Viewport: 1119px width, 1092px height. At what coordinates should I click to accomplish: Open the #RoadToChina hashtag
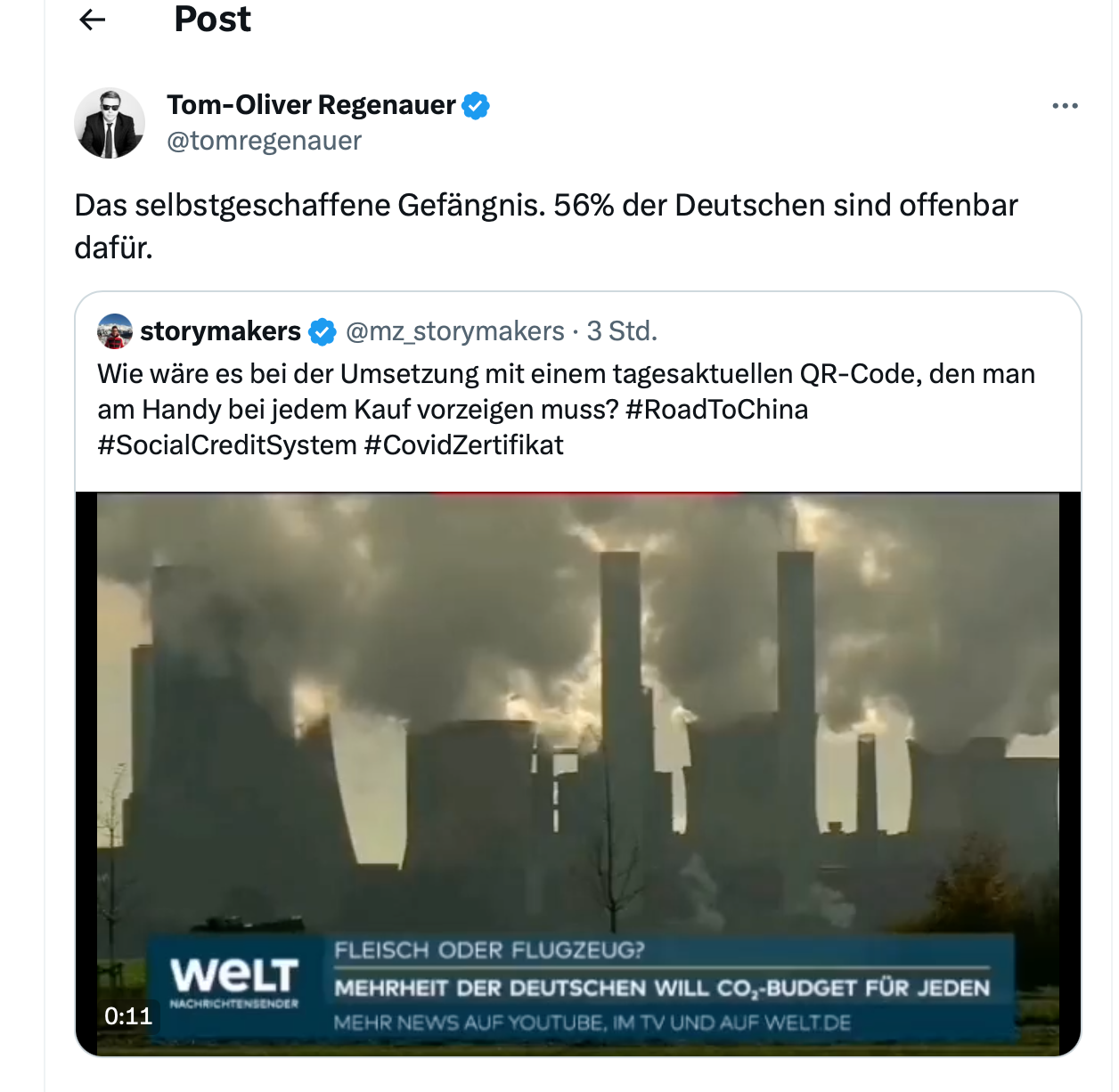click(x=717, y=410)
